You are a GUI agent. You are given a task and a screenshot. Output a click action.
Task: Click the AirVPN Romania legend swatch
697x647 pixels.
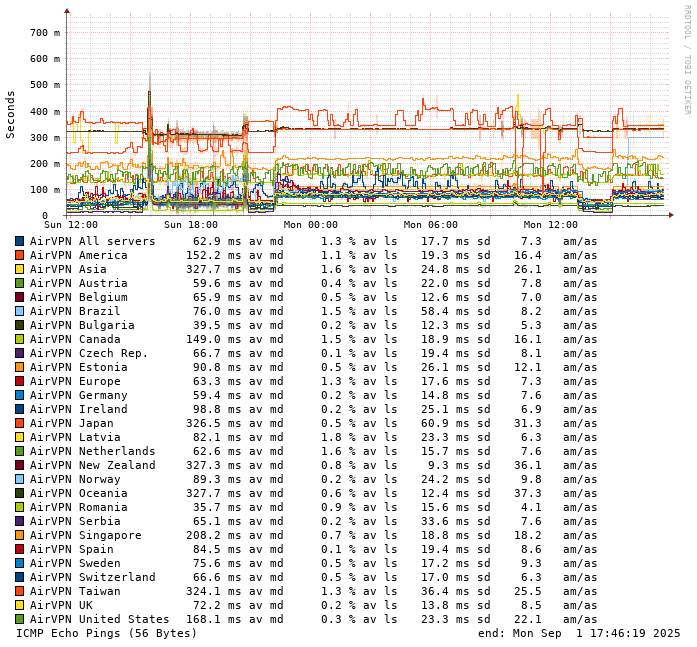(20, 507)
